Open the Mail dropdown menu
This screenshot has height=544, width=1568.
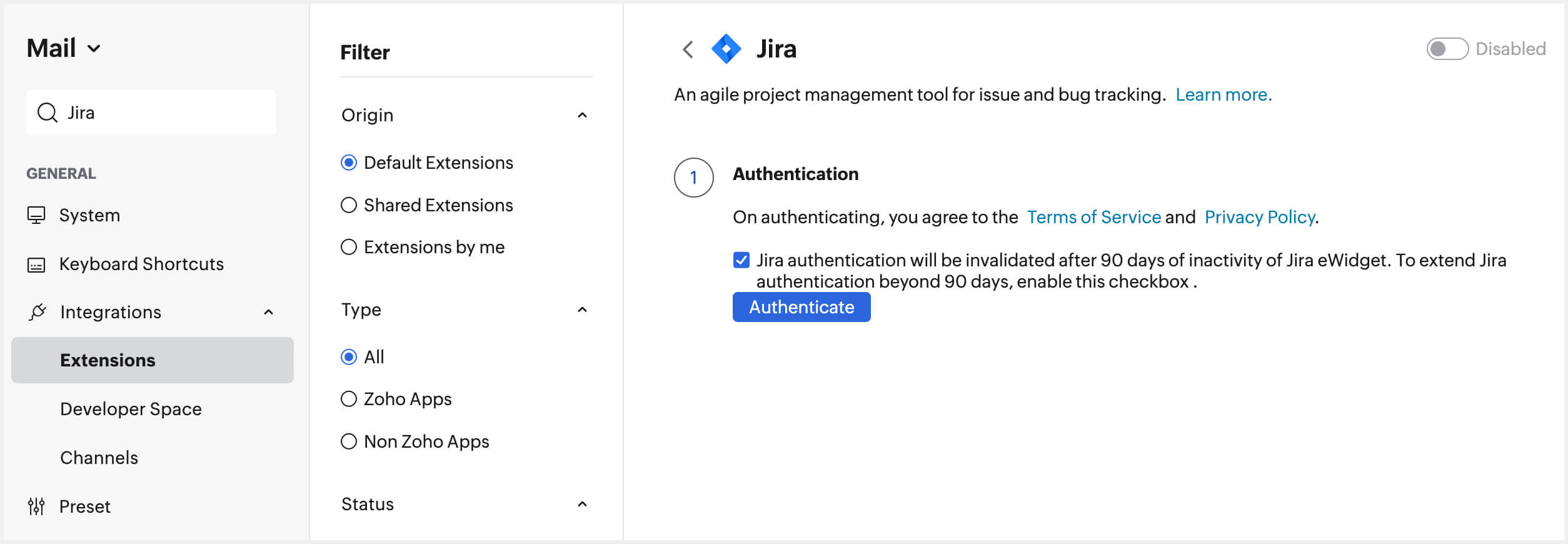pos(63,48)
